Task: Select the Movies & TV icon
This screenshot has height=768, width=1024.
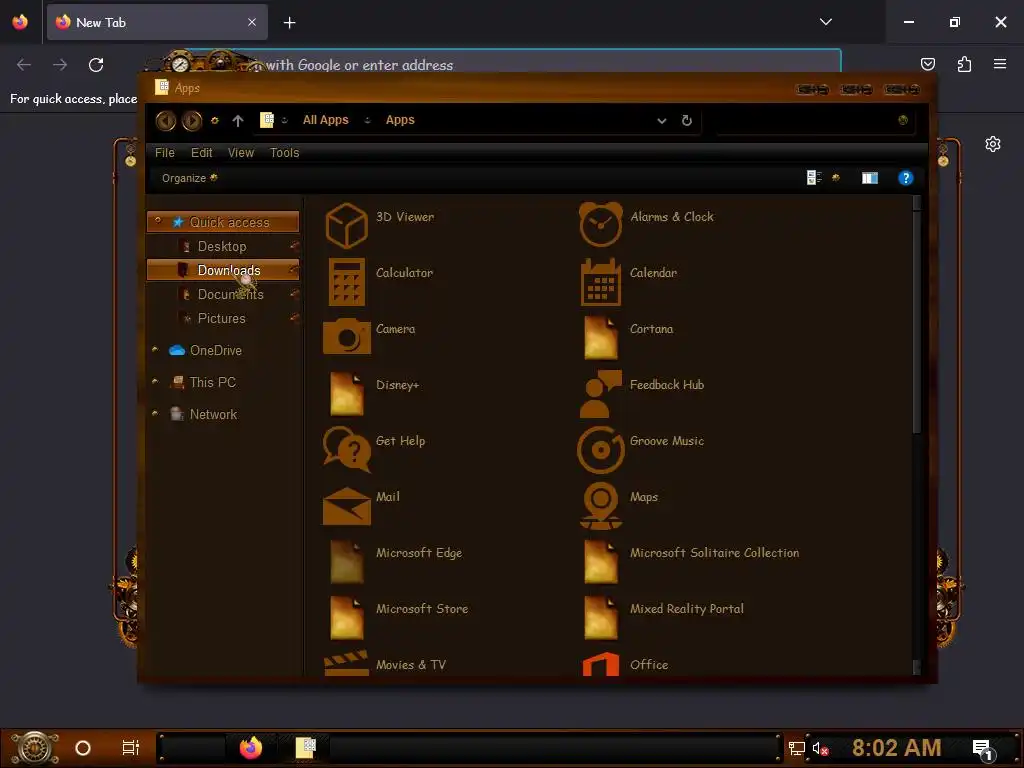Action: coord(346,663)
